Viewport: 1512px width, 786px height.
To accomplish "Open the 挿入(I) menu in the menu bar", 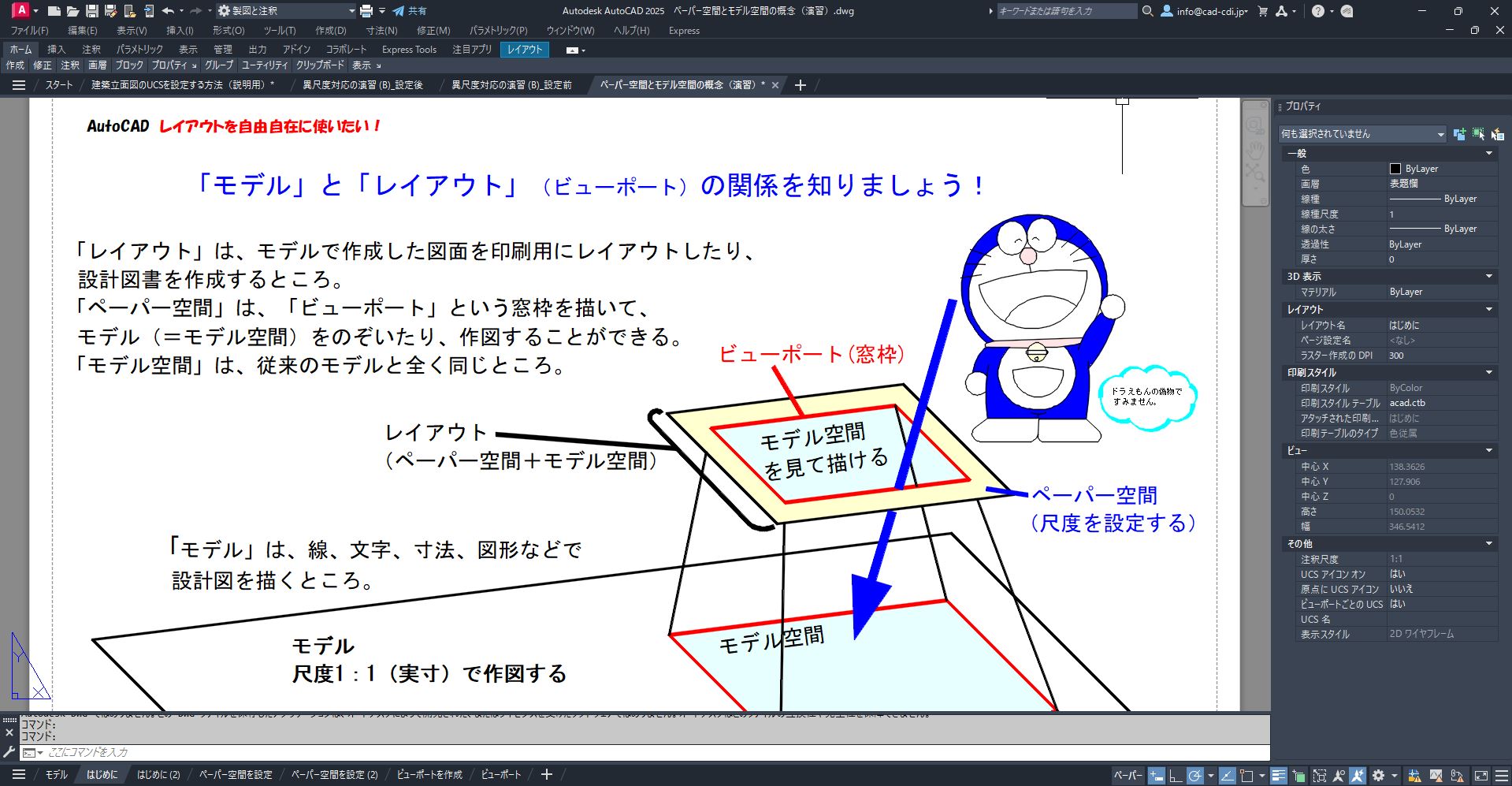I will click(x=180, y=31).
